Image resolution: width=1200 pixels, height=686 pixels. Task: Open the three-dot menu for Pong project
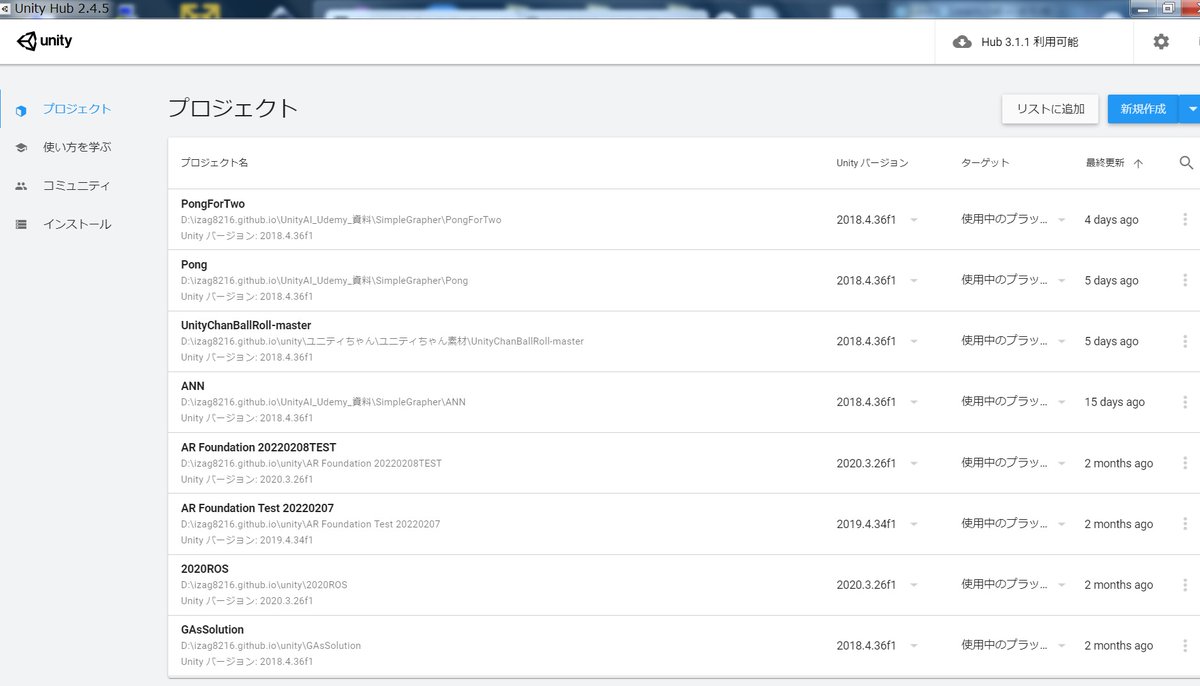pyautogui.click(x=1186, y=280)
